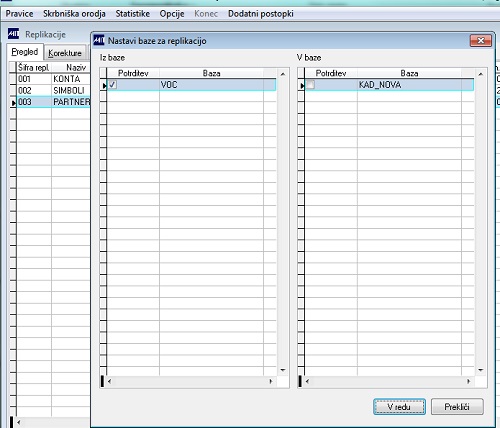Select the KAD_NOVA database cell
This screenshot has width=500, height=428.
409,85
